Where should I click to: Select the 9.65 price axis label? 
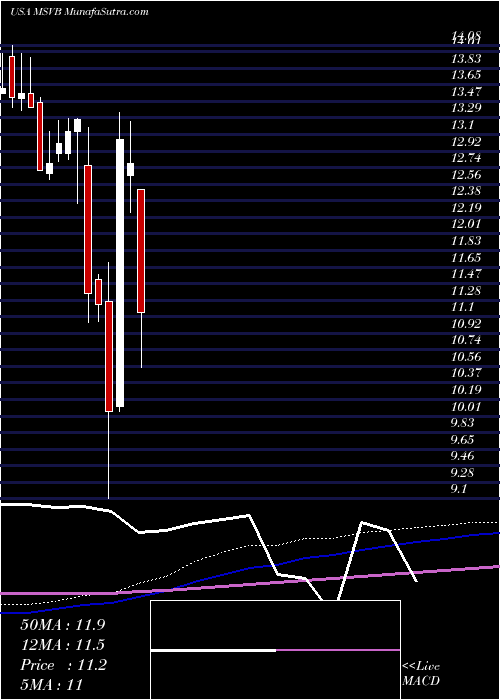[463, 440]
